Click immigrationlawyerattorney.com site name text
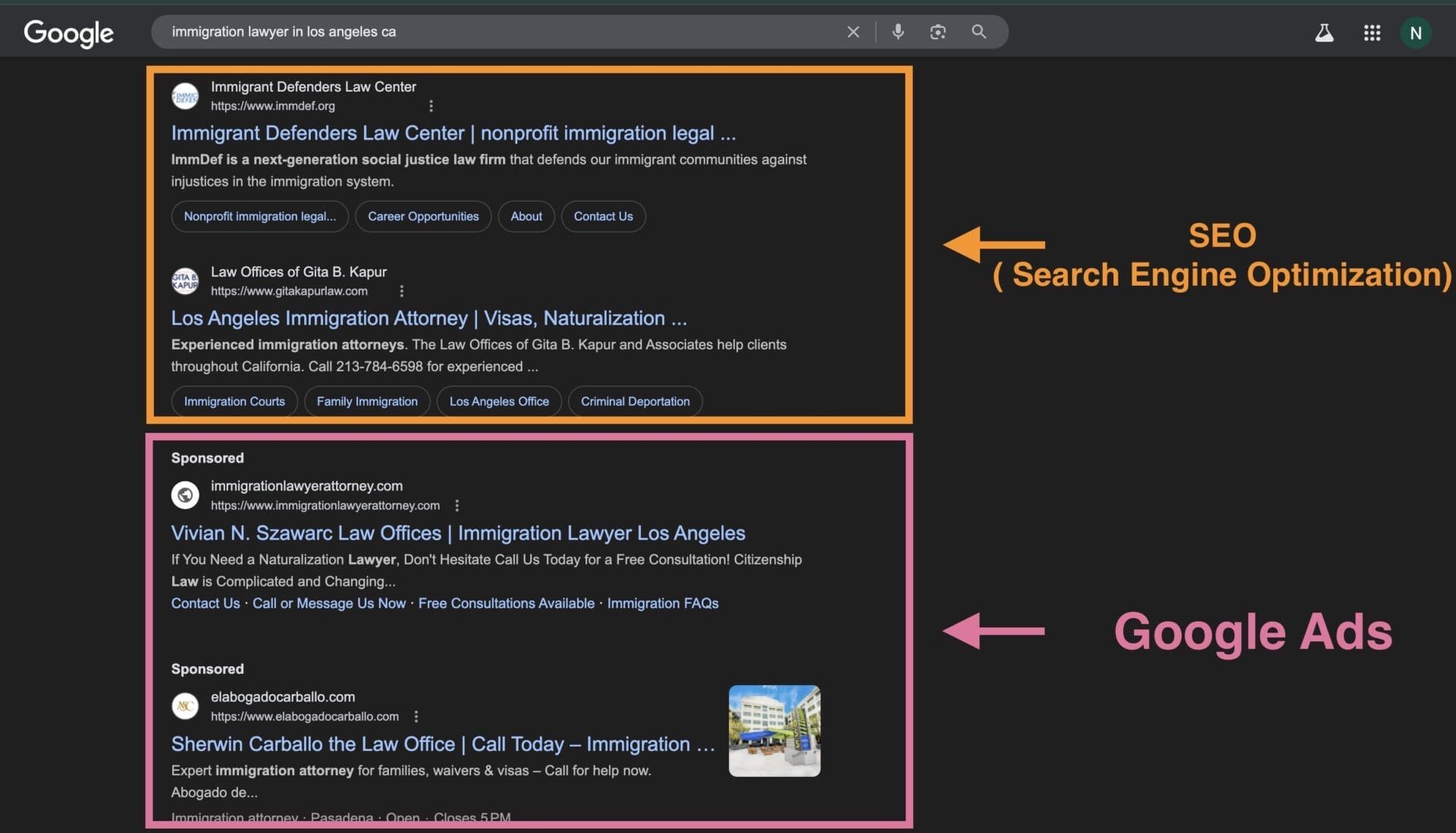This screenshot has height=833, width=1456. (306, 486)
